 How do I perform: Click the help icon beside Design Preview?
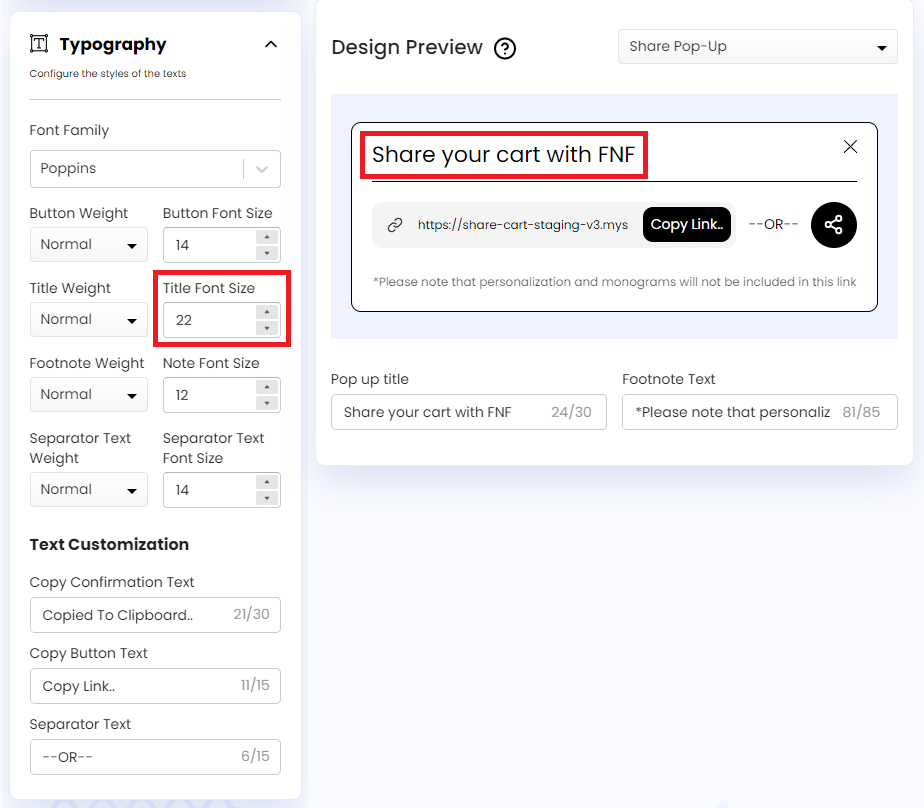(505, 48)
